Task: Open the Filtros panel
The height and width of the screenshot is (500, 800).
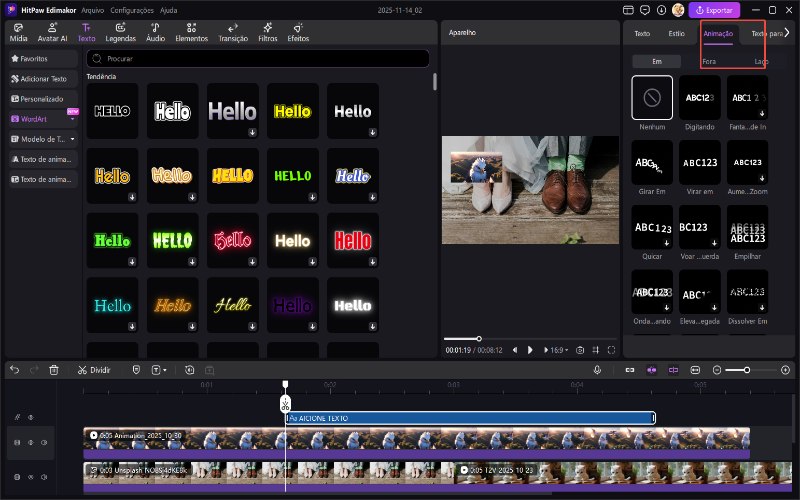Action: coord(267,32)
